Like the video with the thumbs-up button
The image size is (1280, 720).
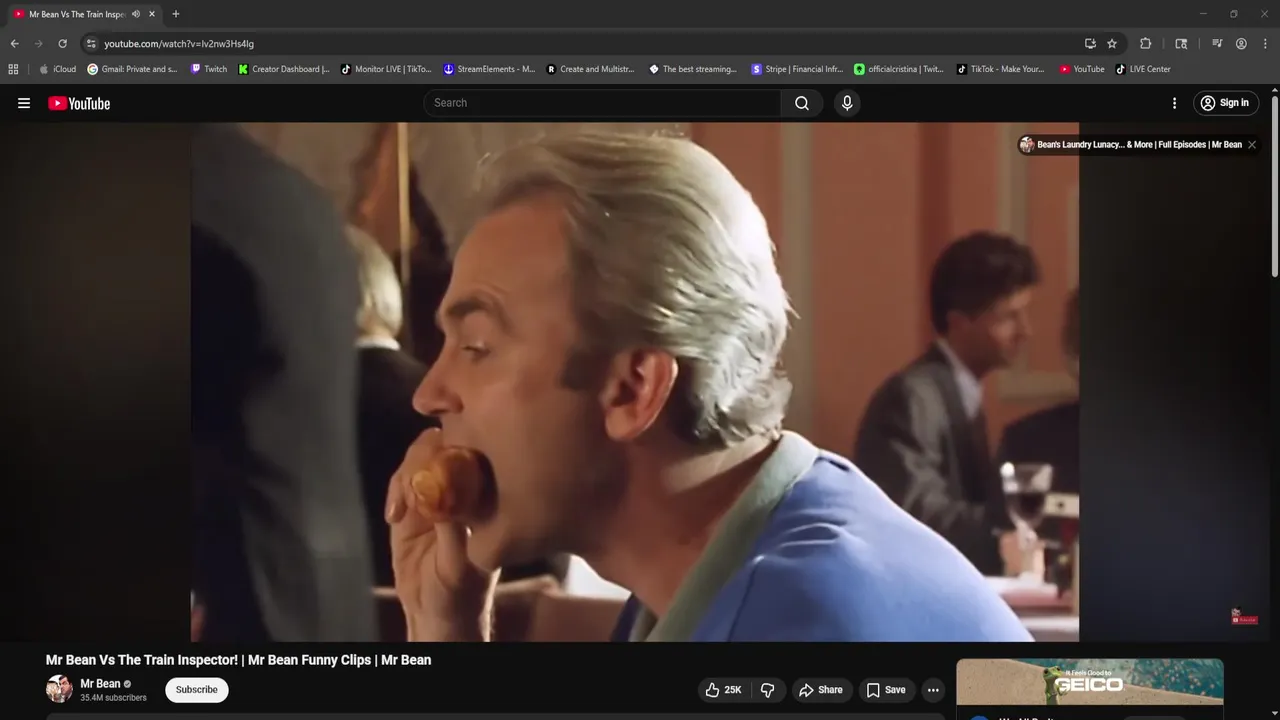pos(724,690)
